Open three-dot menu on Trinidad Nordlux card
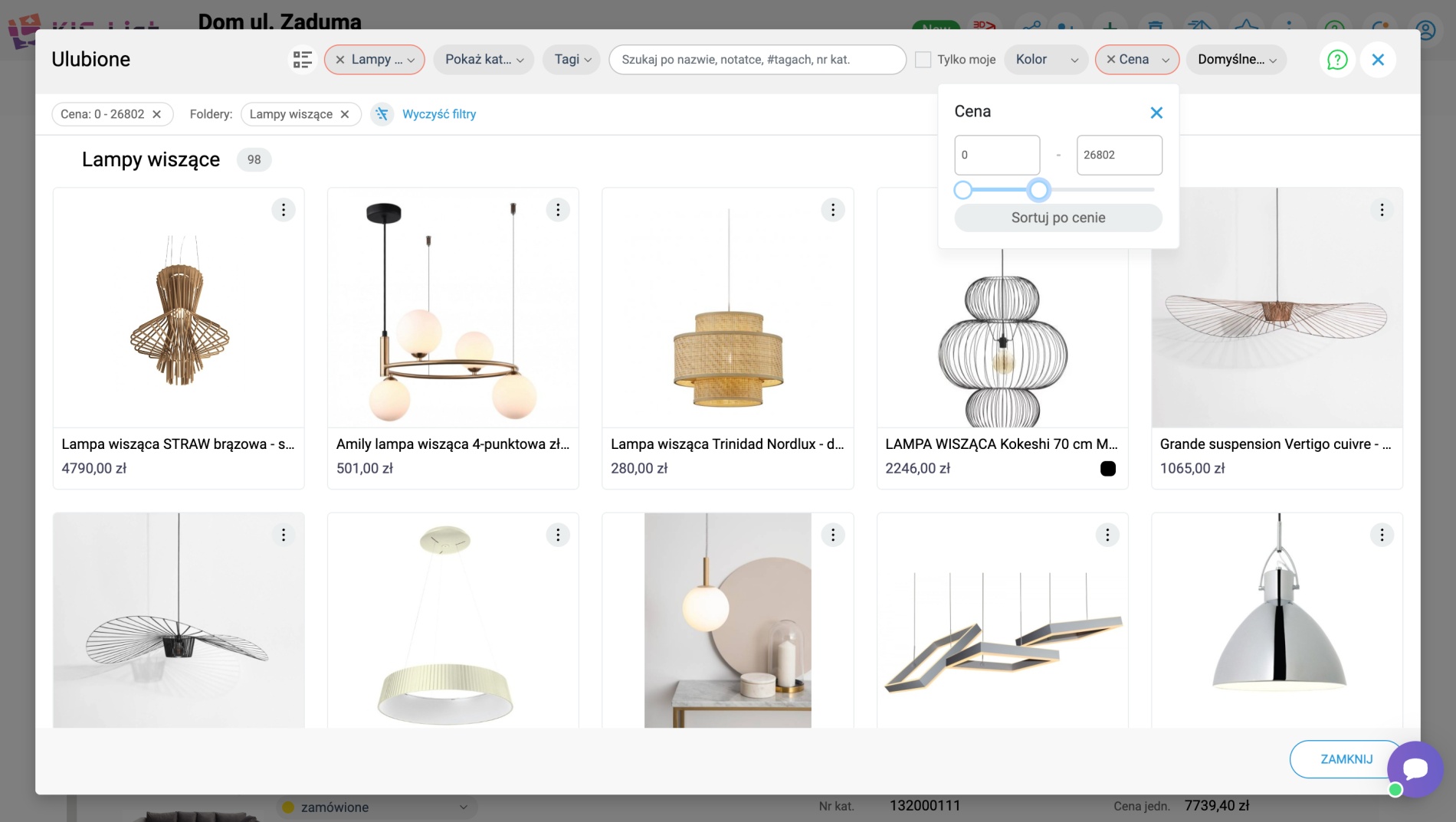Screen dimensions: 1456x822 833,210
